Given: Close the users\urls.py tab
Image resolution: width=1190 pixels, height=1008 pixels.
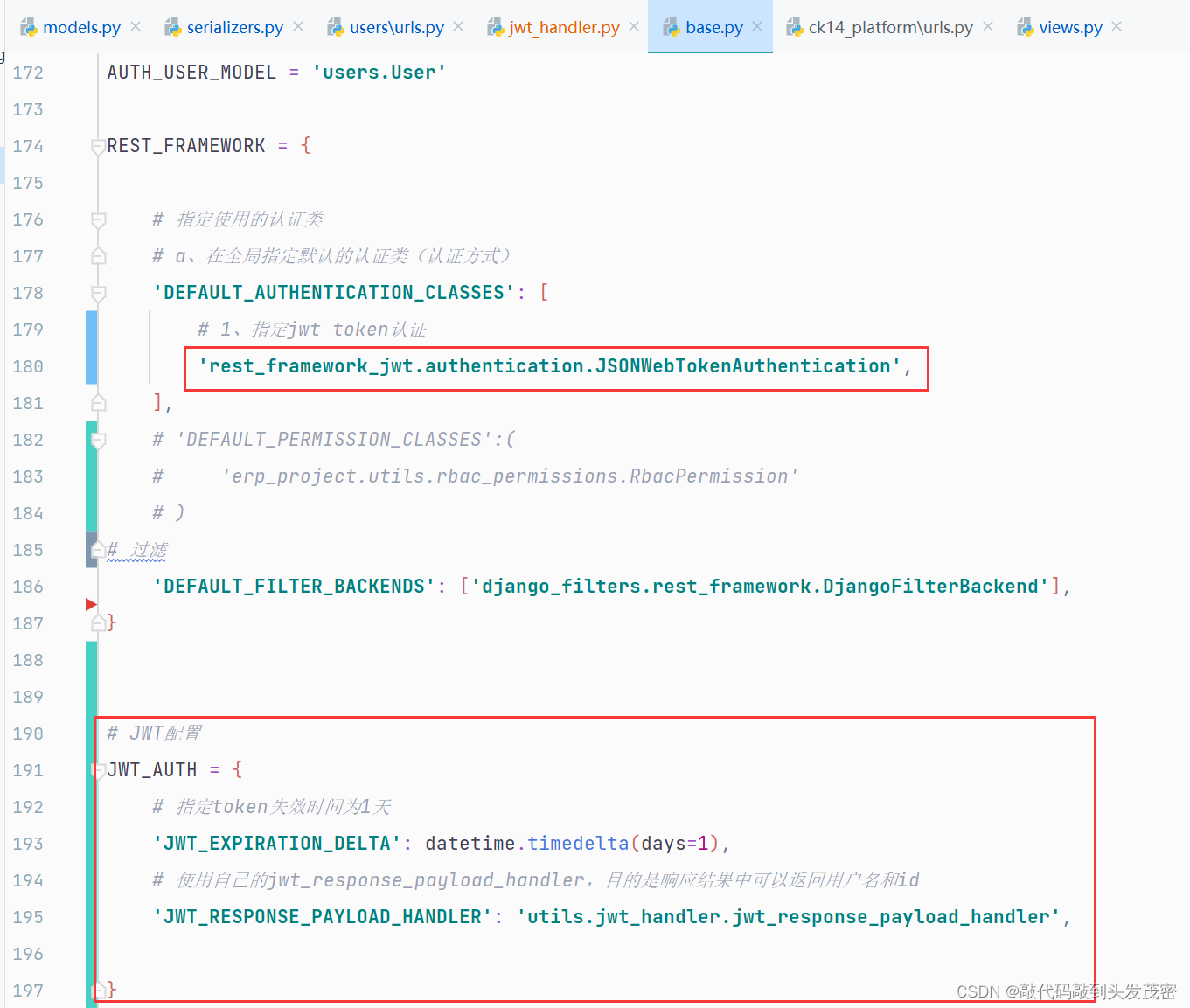Looking at the screenshot, I should coord(458,27).
